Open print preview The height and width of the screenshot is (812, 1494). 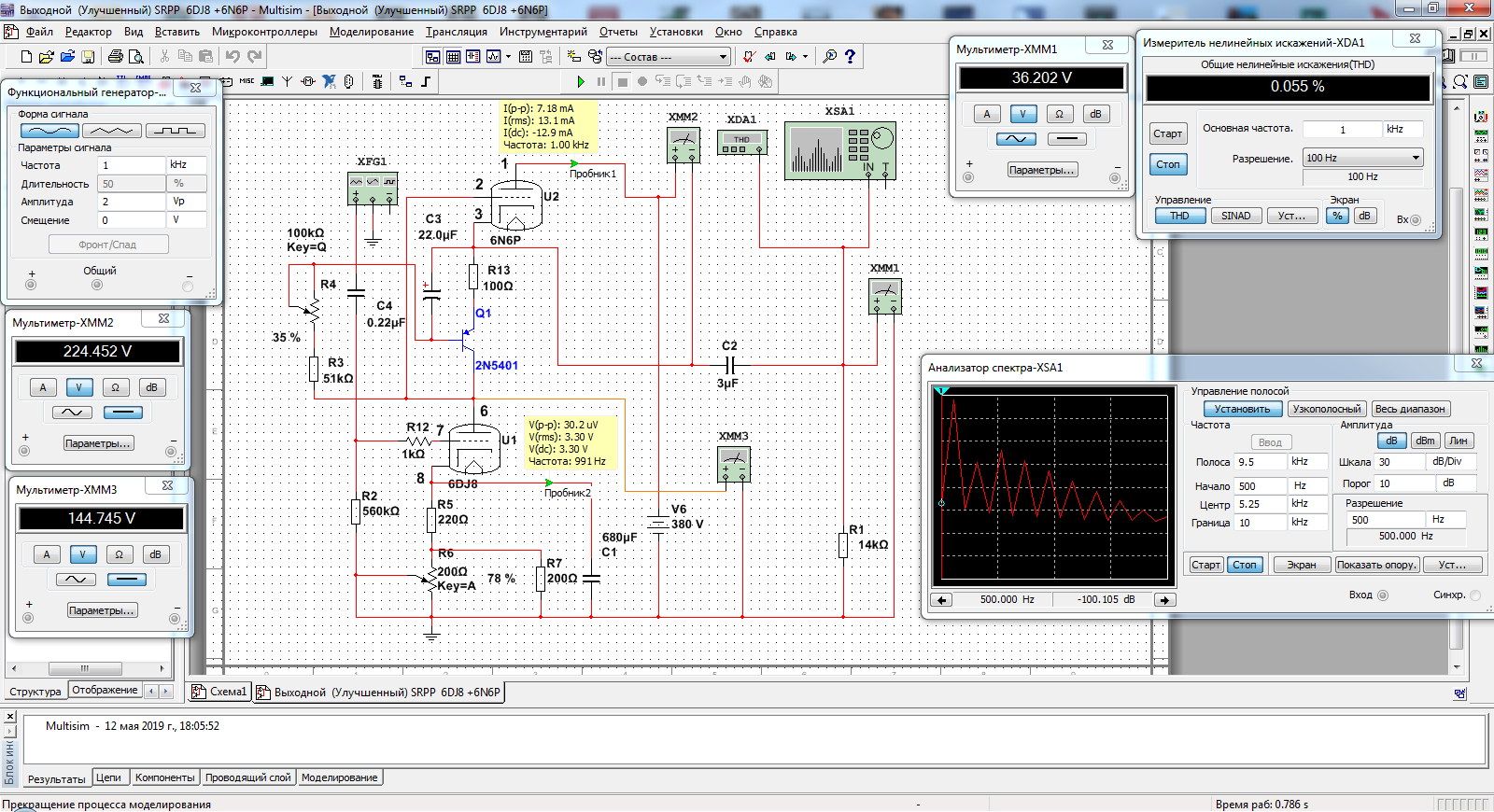[136, 57]
